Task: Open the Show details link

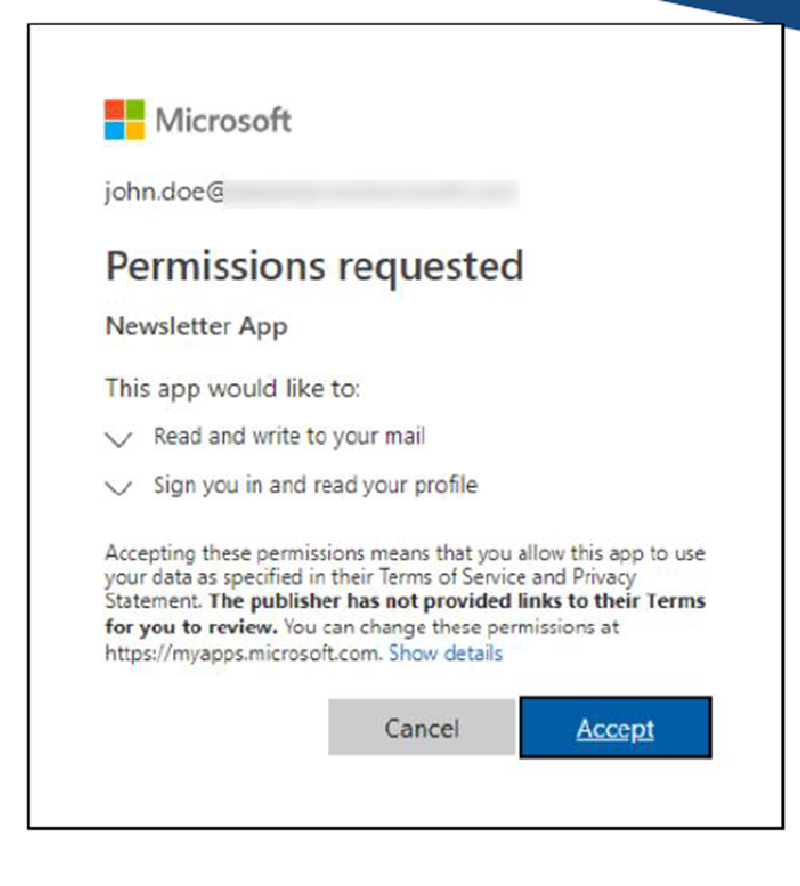Action: (446, 653)
